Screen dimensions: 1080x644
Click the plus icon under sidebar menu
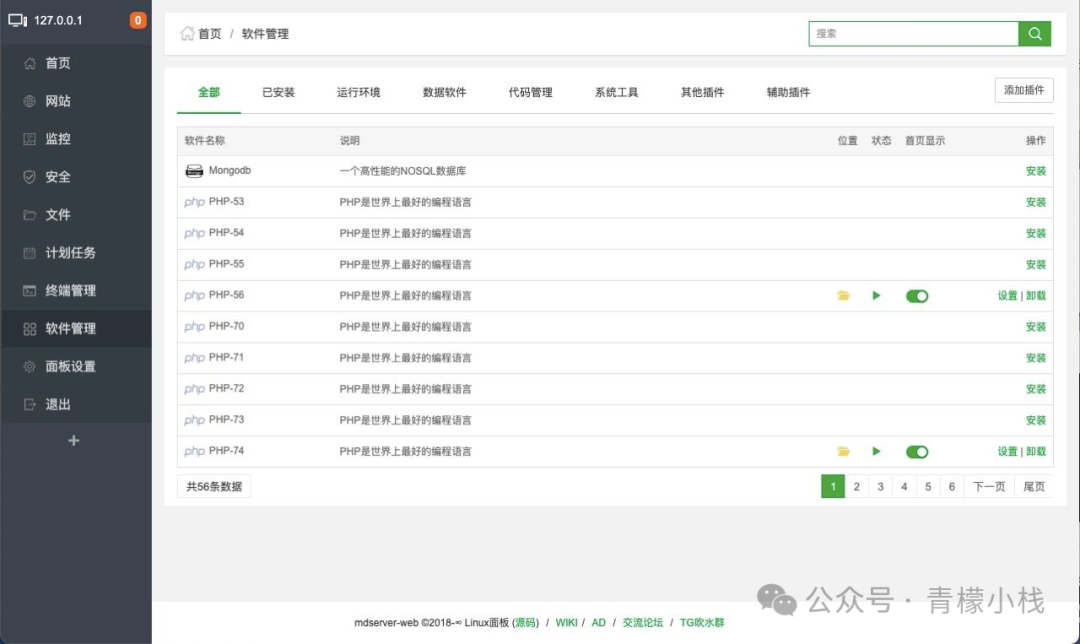point(74,440)
